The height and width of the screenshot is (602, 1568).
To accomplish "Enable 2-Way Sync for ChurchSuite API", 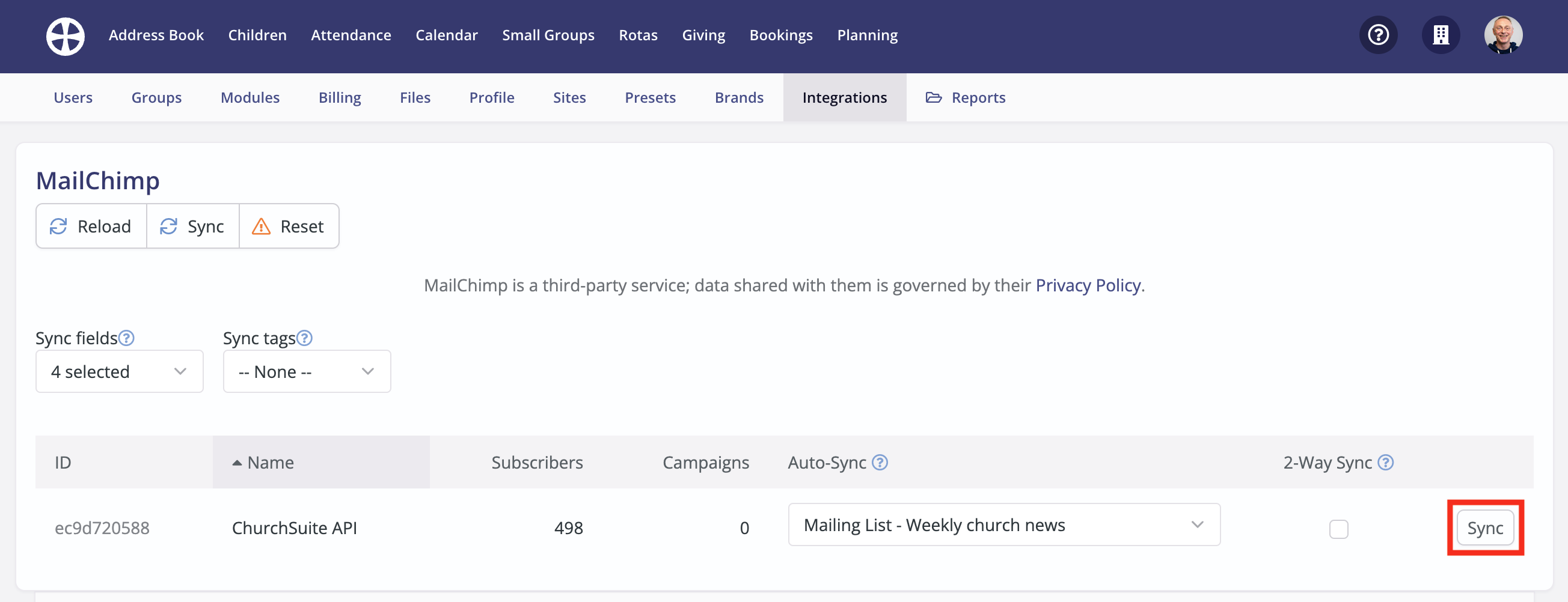I will (1338, 529).
